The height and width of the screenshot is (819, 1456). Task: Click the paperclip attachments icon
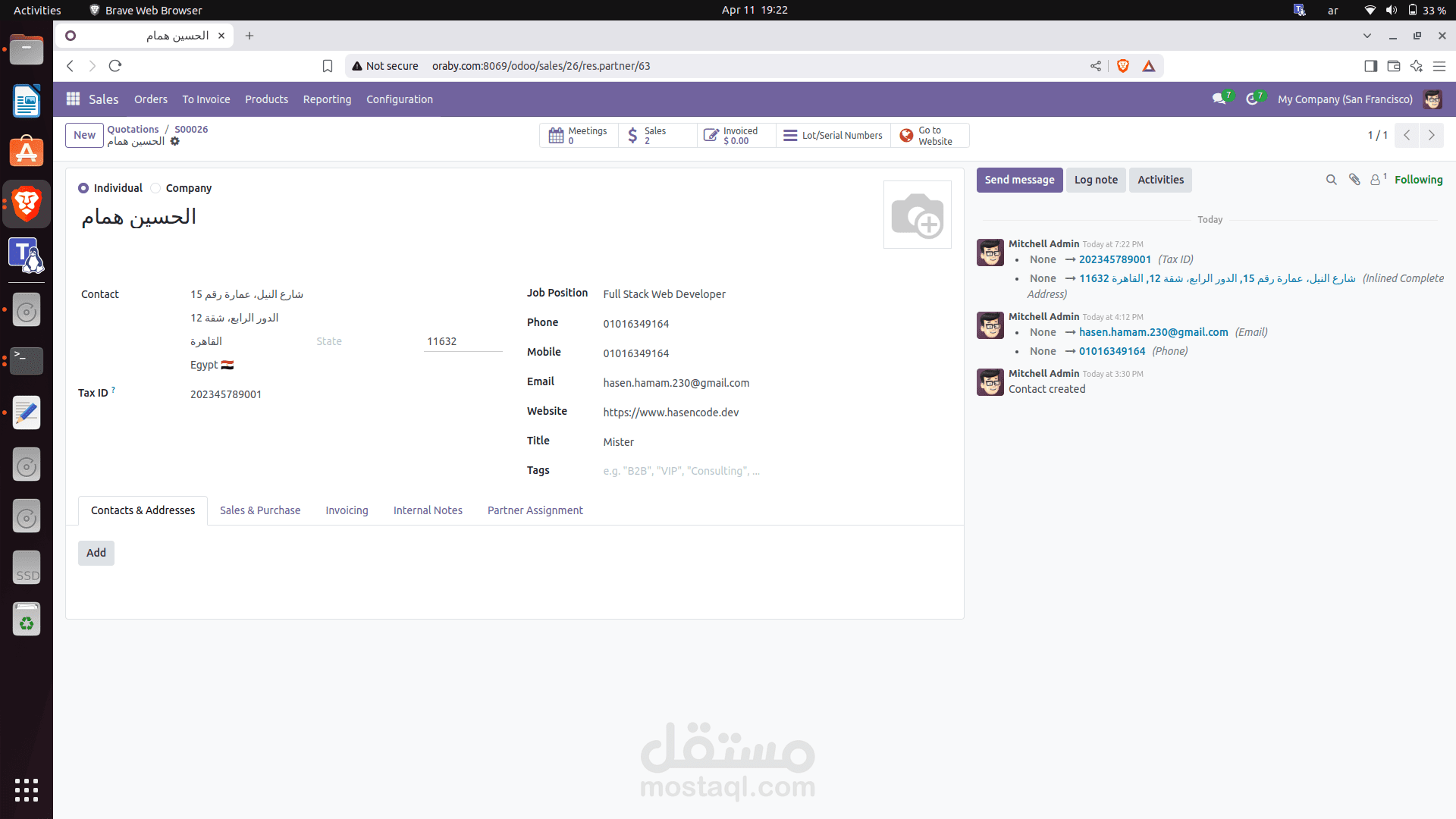point(1354,180)
